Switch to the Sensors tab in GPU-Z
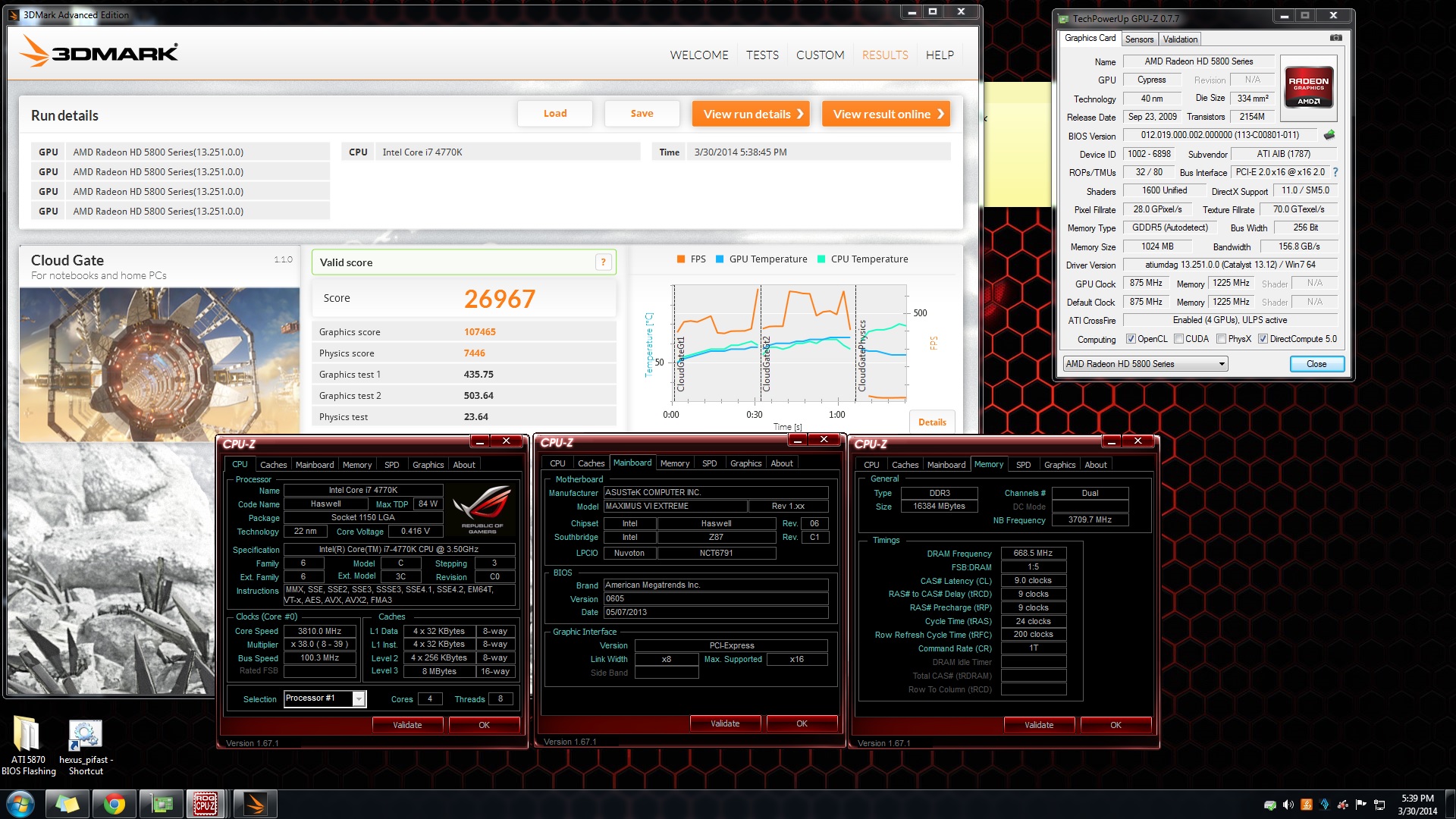 [x=1139, y=39]
